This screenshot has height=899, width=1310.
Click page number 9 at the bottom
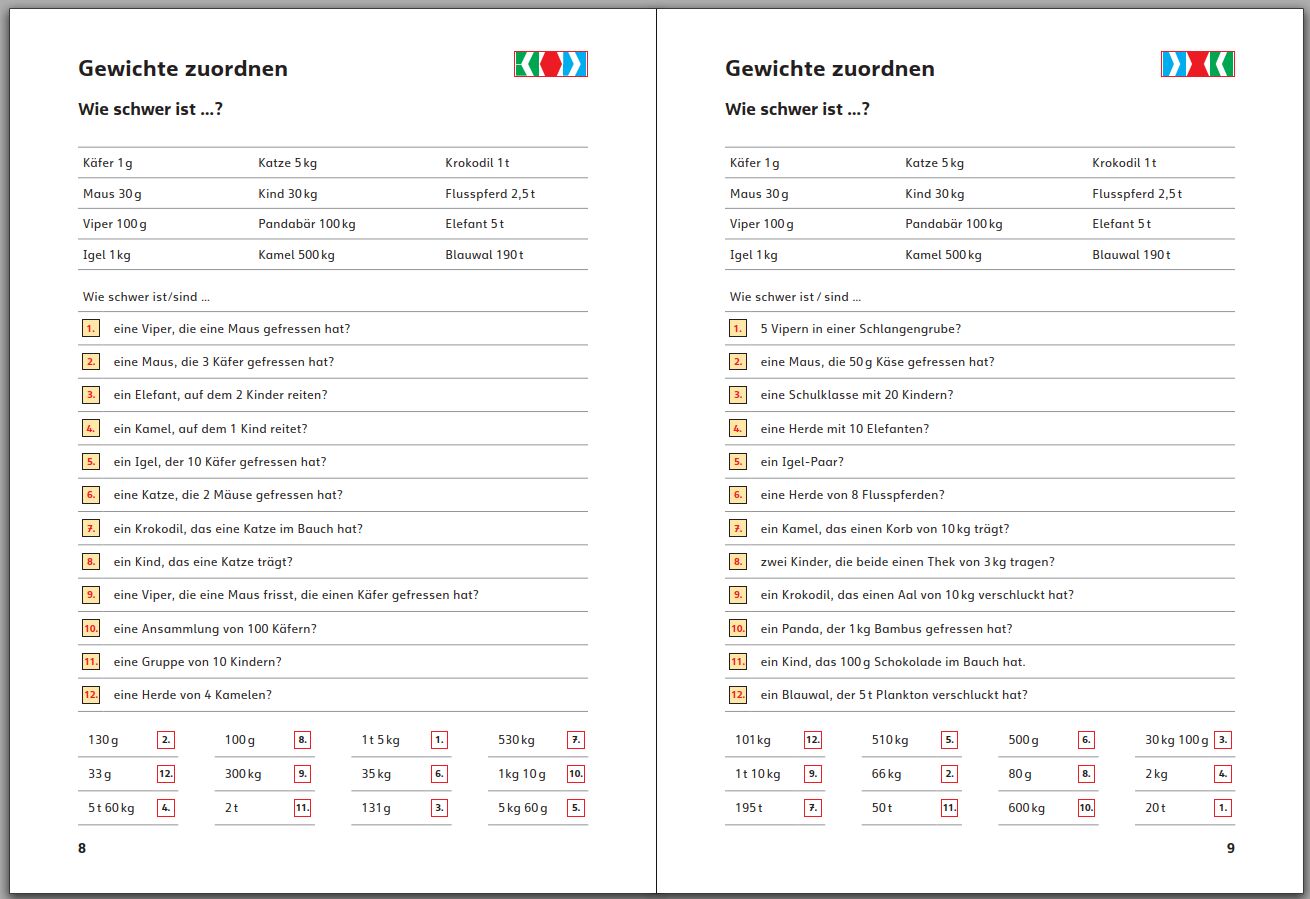pyautogui.click(x=1230, y=848)
